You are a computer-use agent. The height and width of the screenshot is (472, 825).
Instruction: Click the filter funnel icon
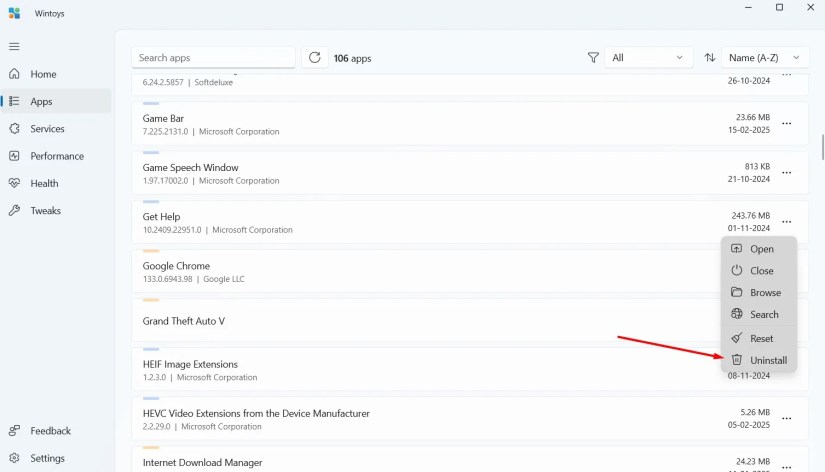pos(593,58)
